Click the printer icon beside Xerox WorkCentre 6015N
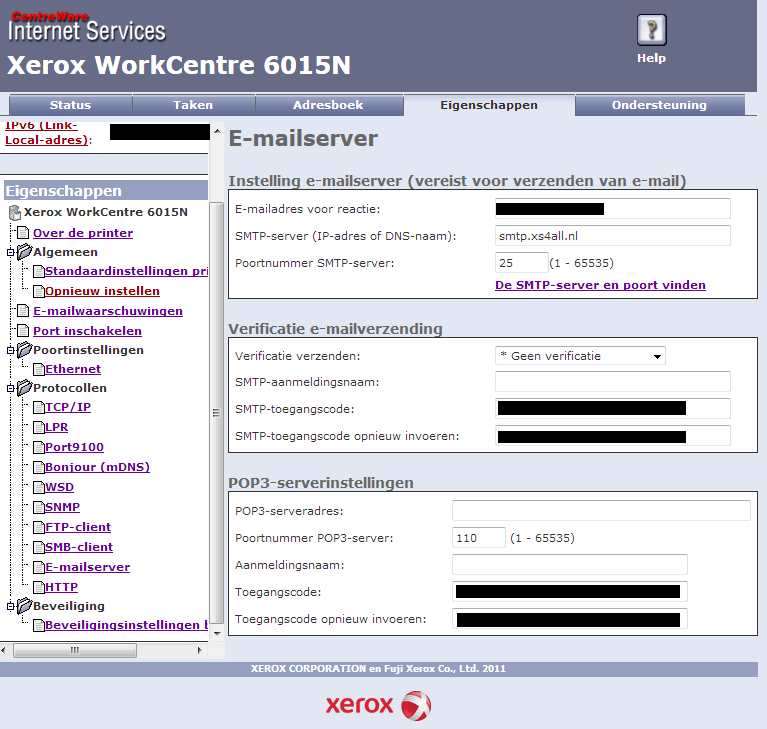The image size is (767, 729). pyautogui.click(x=15, y=212)
